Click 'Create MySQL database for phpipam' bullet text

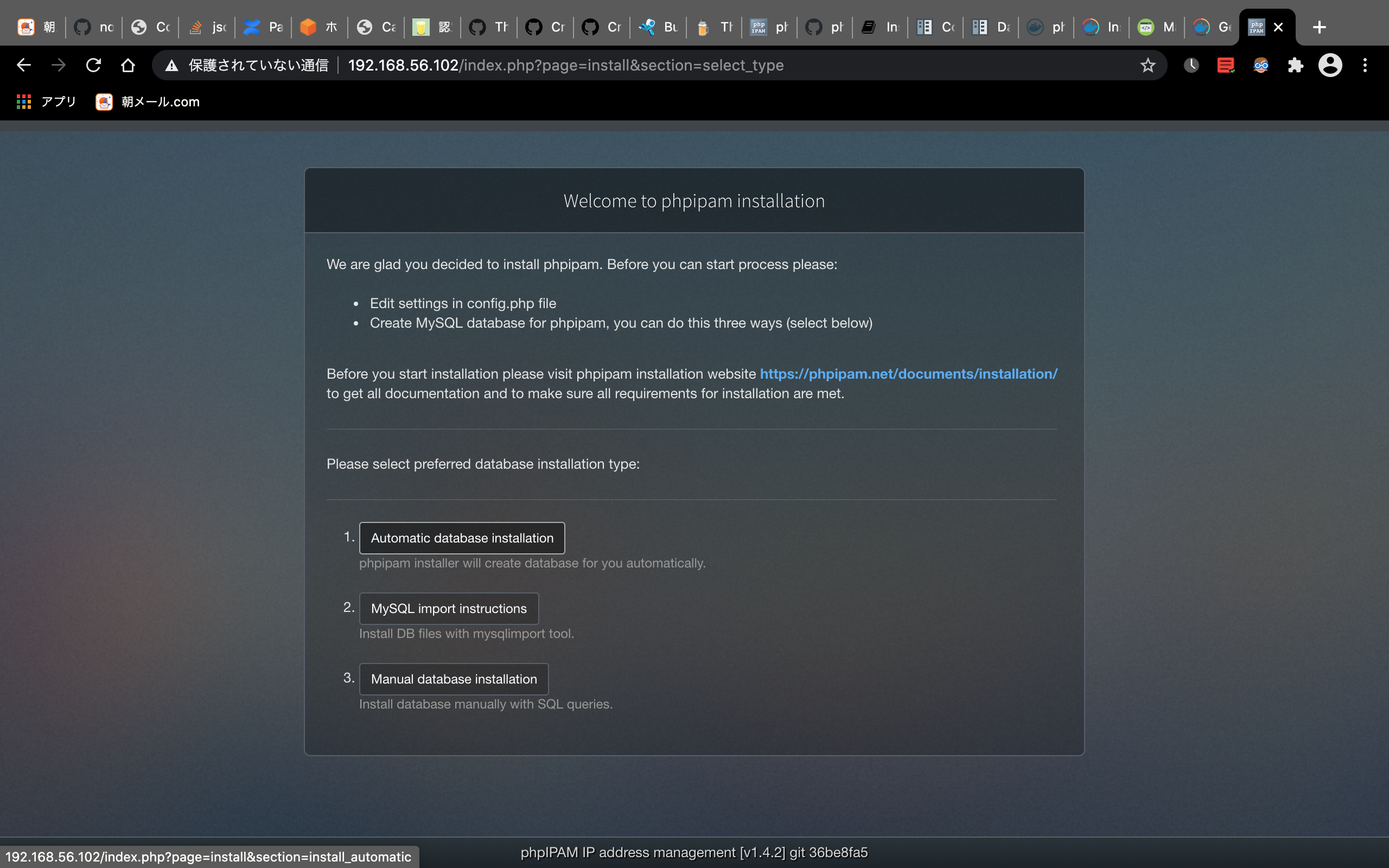coord(621,323)
